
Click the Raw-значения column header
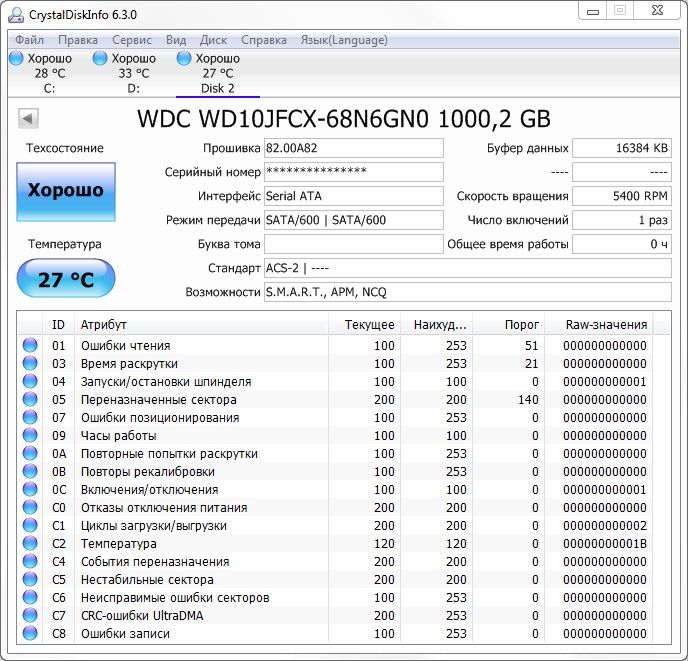pos(598,325)
